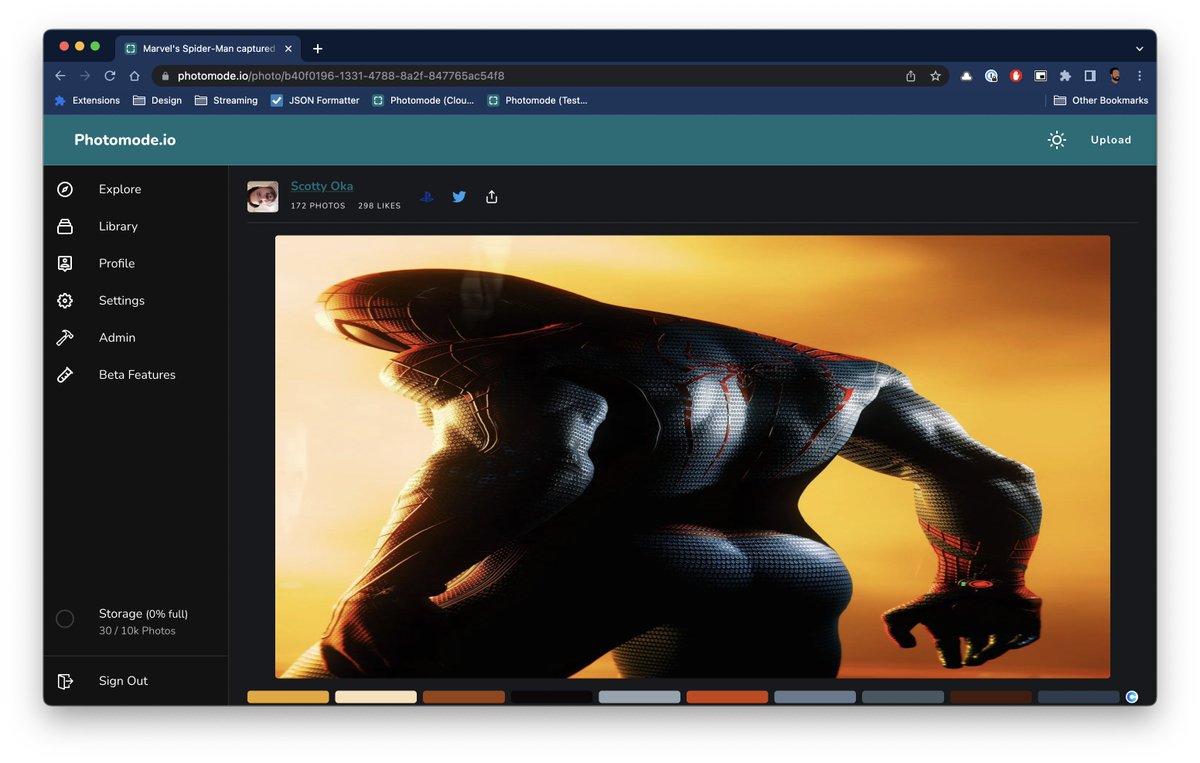1200x763 pixels.
Task: Click the Upload button
Action: 1110,140
